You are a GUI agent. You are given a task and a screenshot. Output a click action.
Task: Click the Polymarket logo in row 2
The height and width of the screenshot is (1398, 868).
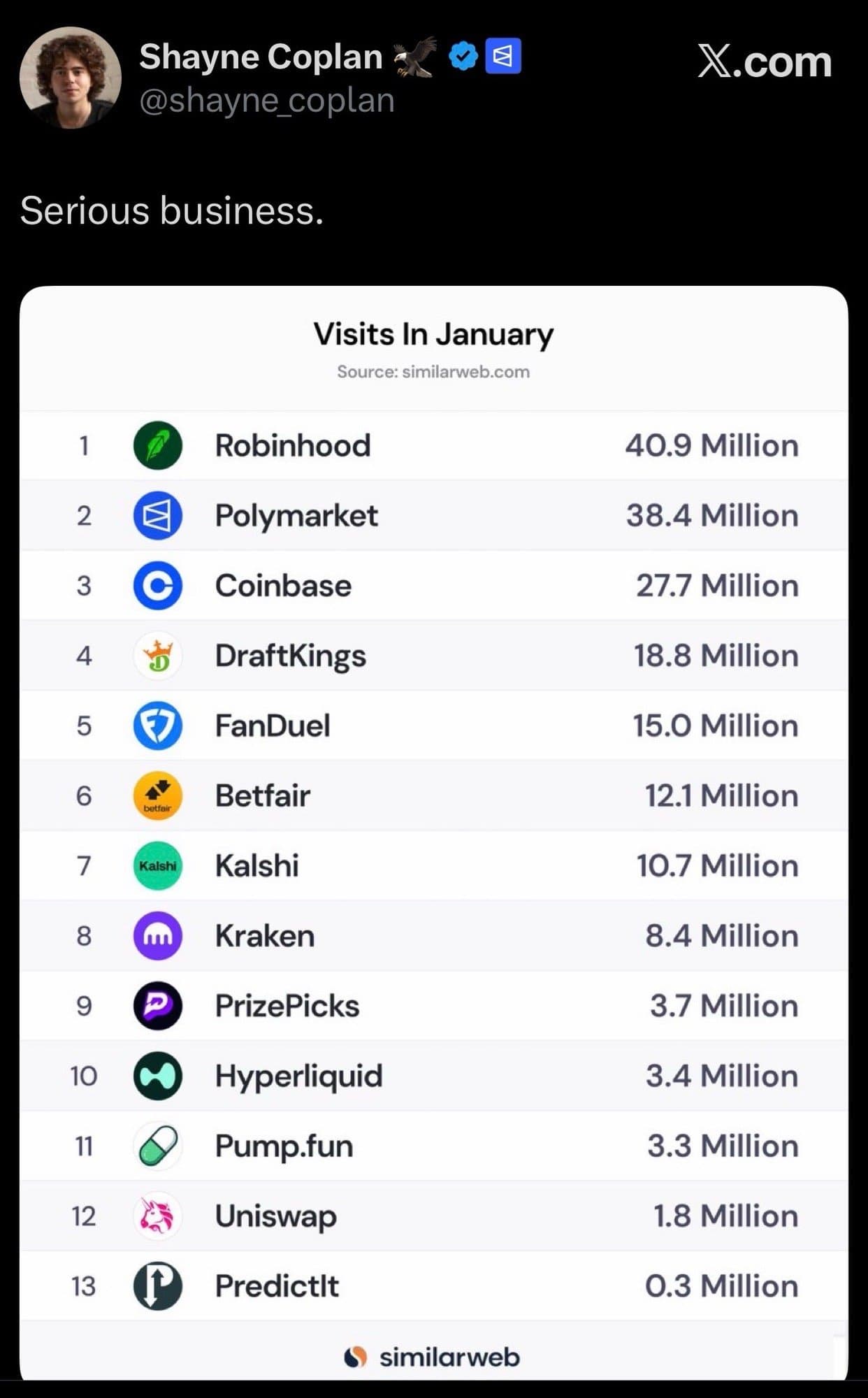(x=158, y=516)
